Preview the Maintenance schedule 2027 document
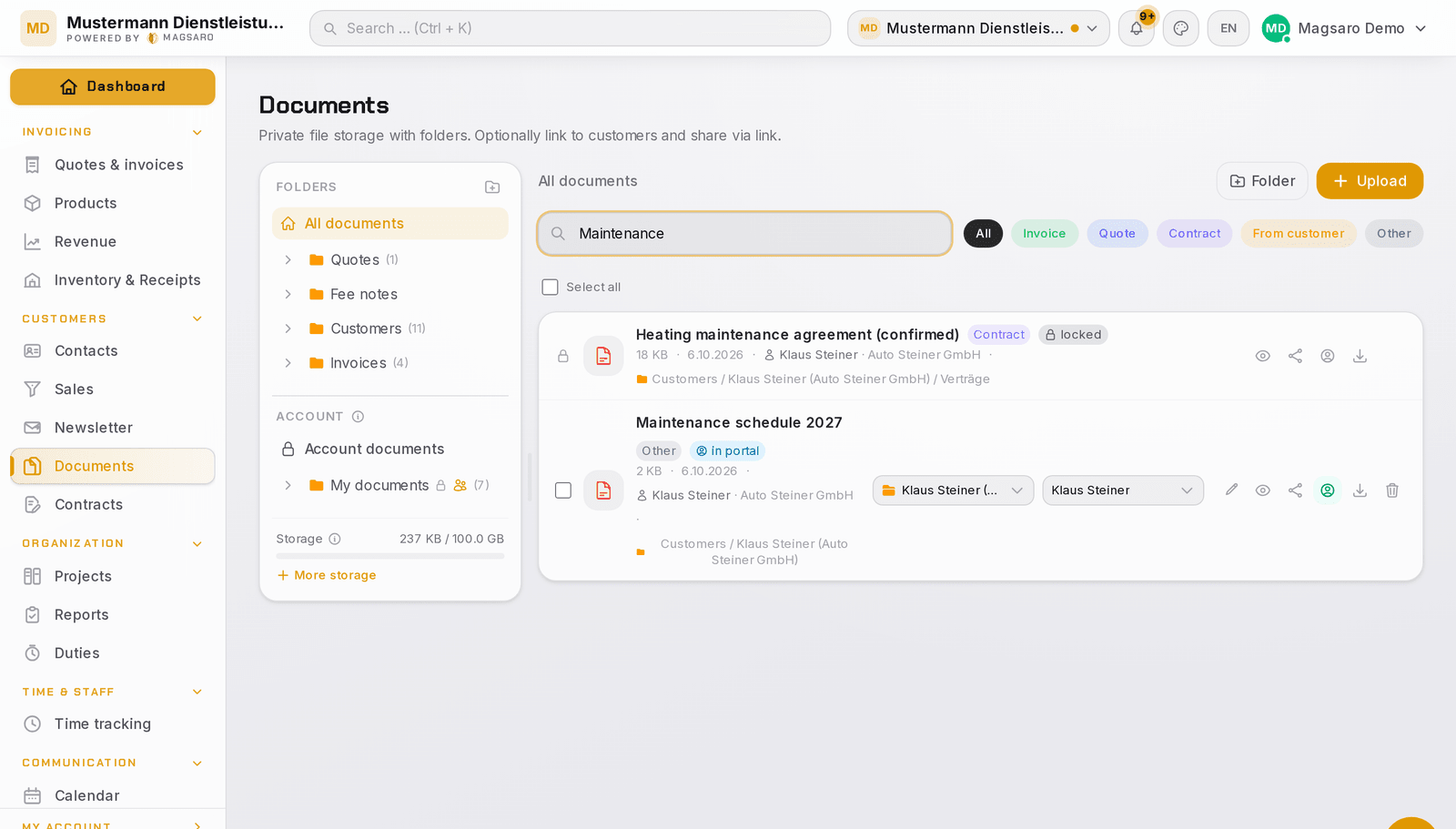The width and height of the screenshot is (1456, 829). pyautogui.click(x=1263, y=490)
